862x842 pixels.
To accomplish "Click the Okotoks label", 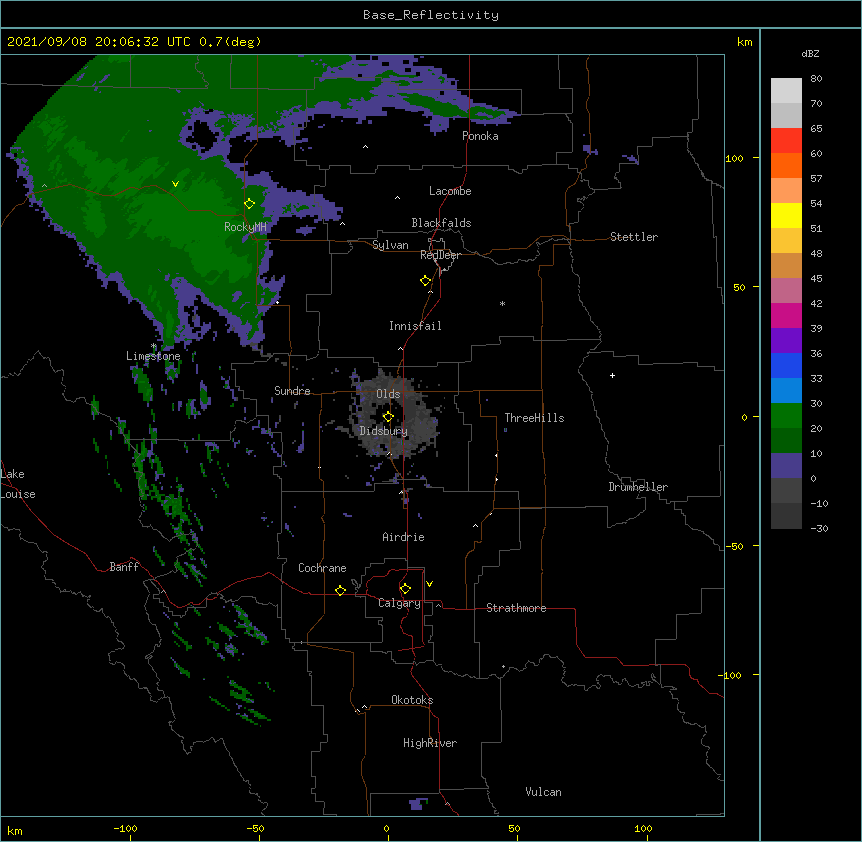I will click(412, 700).
